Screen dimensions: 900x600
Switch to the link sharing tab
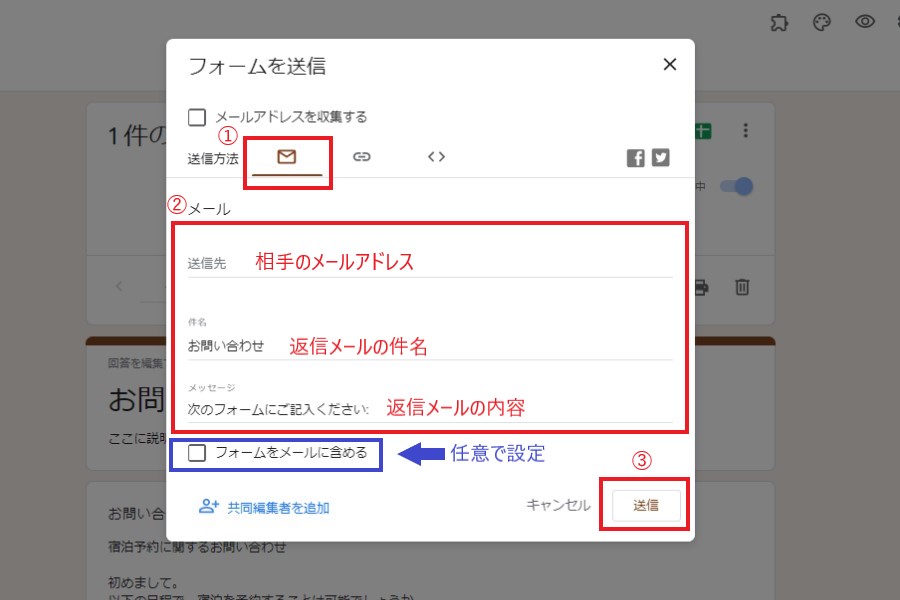point(362,157)
